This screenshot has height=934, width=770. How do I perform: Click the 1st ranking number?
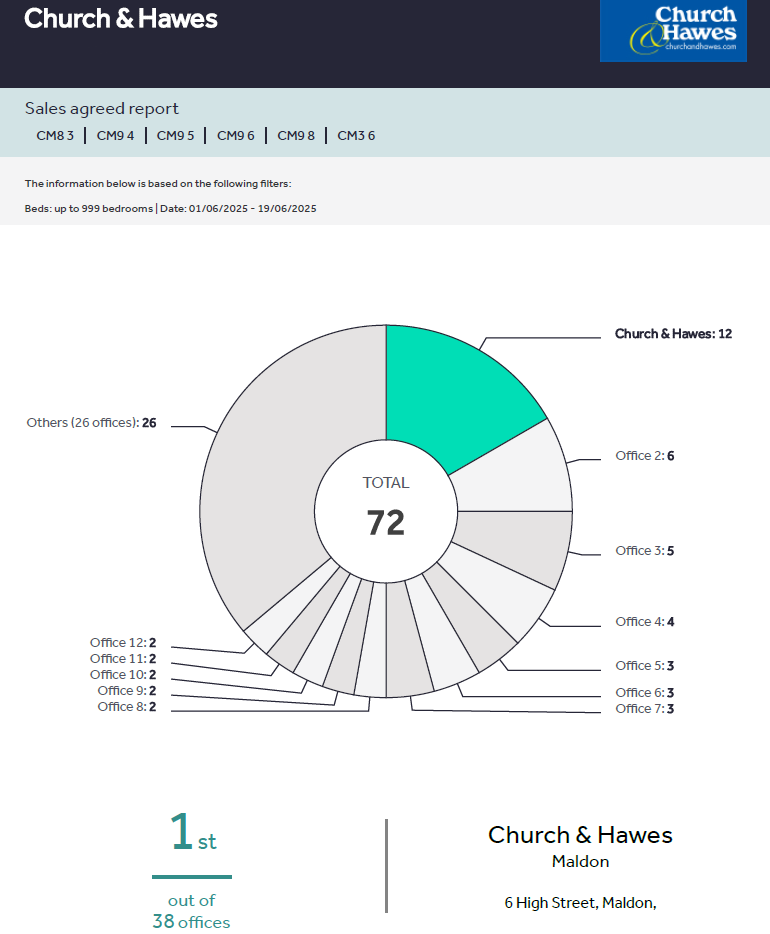pos(192,832)
